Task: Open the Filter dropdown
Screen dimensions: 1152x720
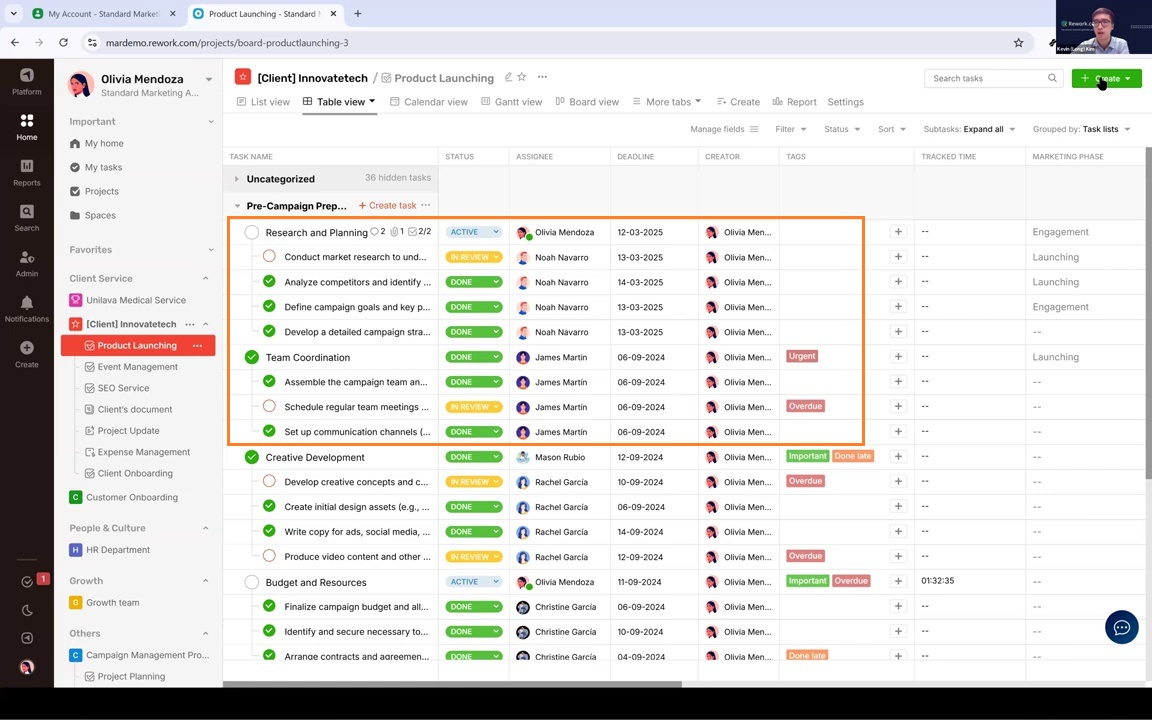Action: 791,129
